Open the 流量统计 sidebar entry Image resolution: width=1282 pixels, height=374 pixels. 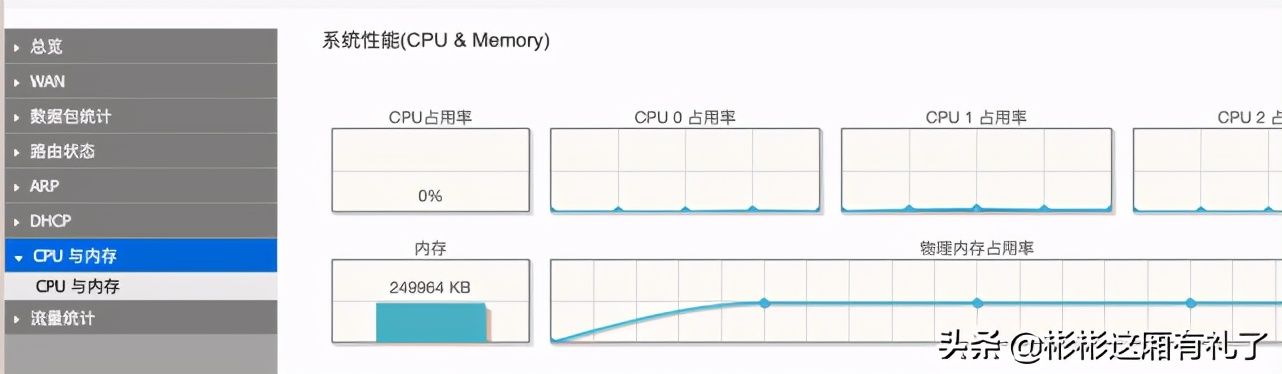[138, 318]
